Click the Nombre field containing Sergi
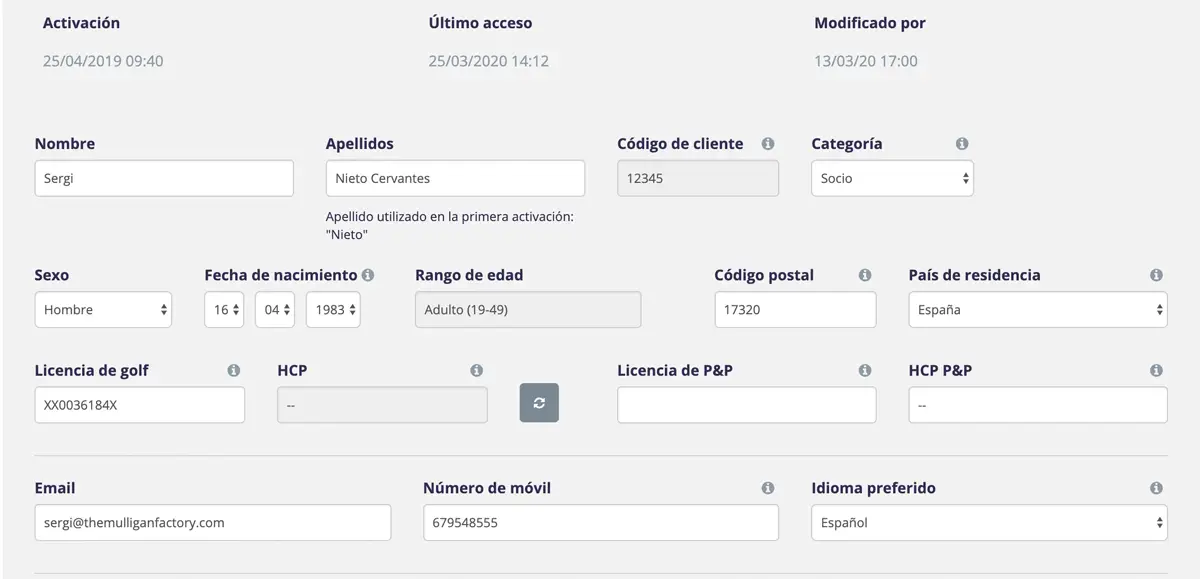Viewport: 1200px width, 579px height. 164,178
